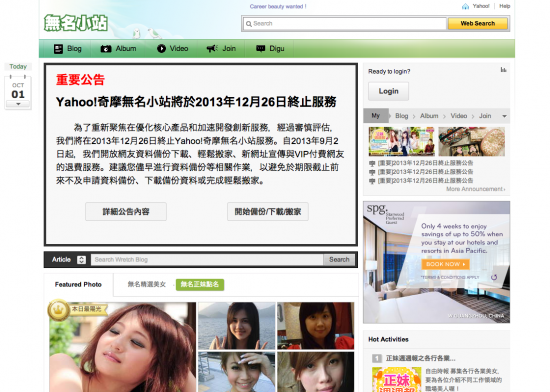Select the My tab
The width and height of the screenshot is (550, 392).
(376, 116)
